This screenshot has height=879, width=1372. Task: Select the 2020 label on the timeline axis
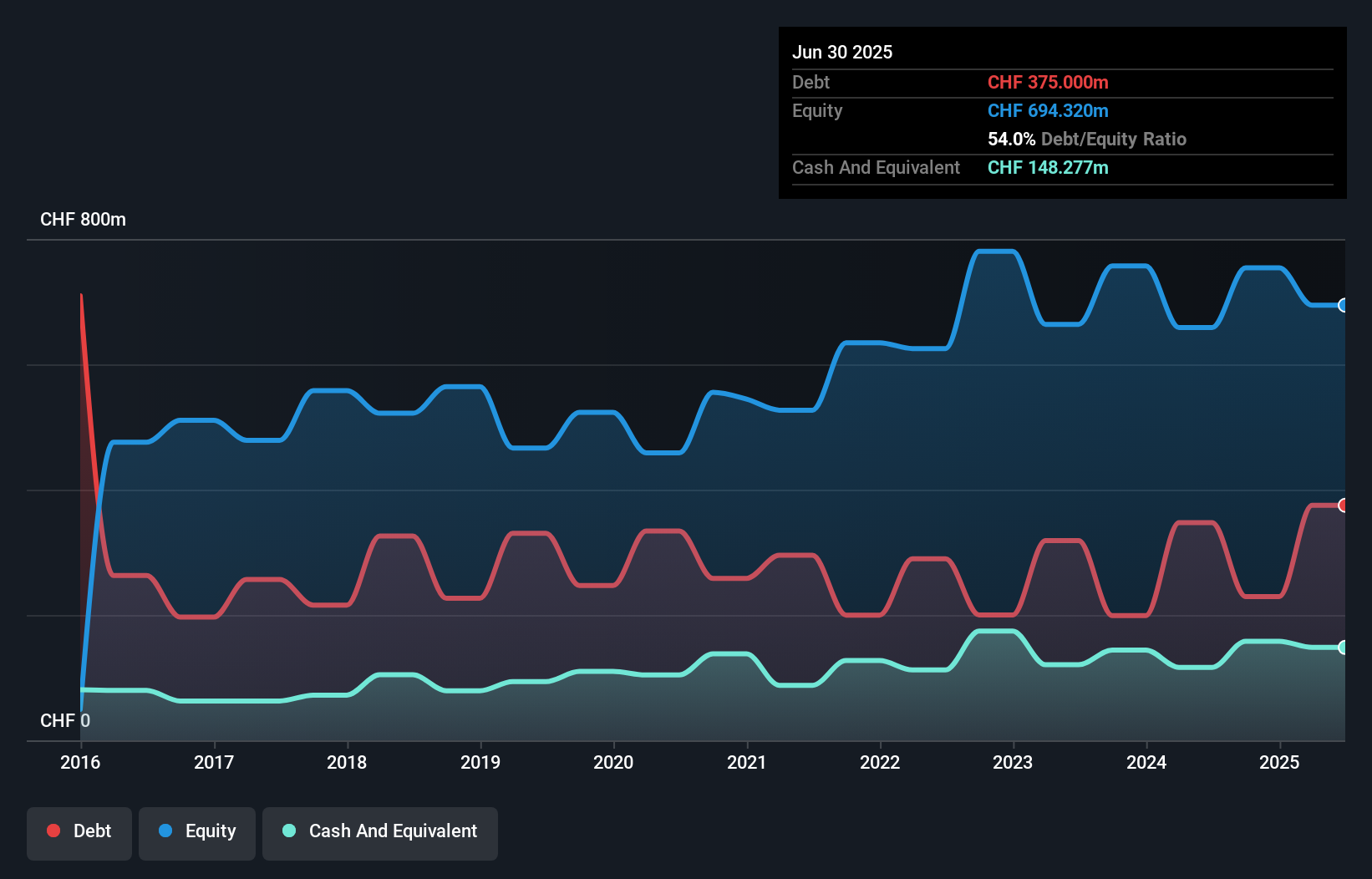(x=613, y=762)
